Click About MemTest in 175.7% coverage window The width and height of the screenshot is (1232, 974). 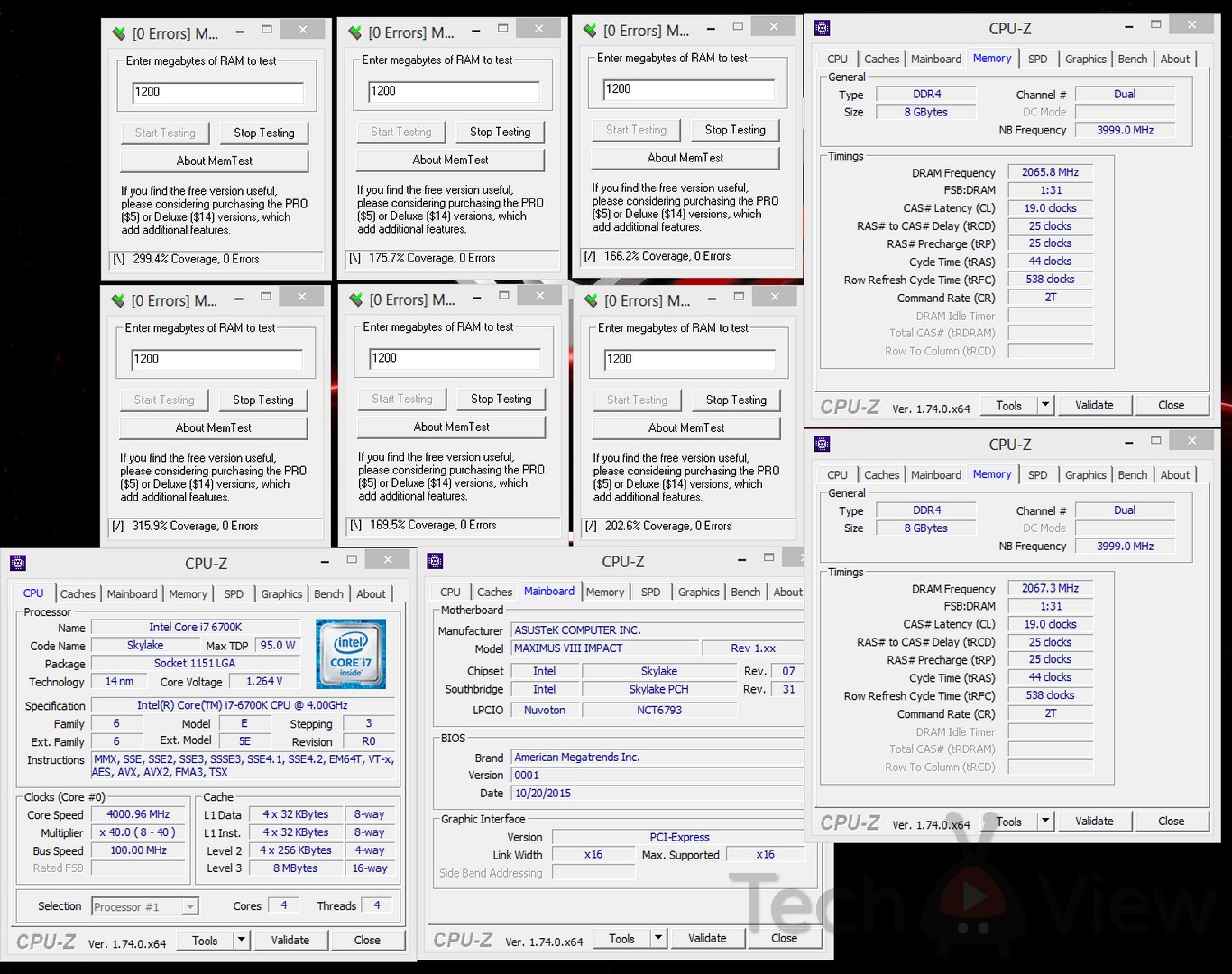[x=451, y=160]
